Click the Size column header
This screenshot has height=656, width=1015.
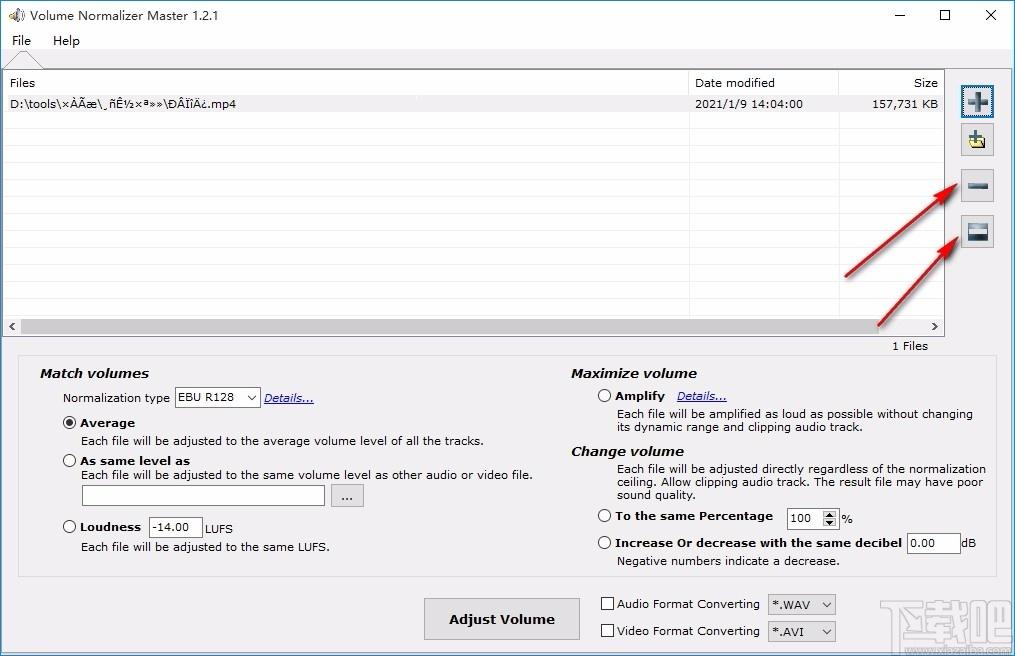click(x=891, y=83)
